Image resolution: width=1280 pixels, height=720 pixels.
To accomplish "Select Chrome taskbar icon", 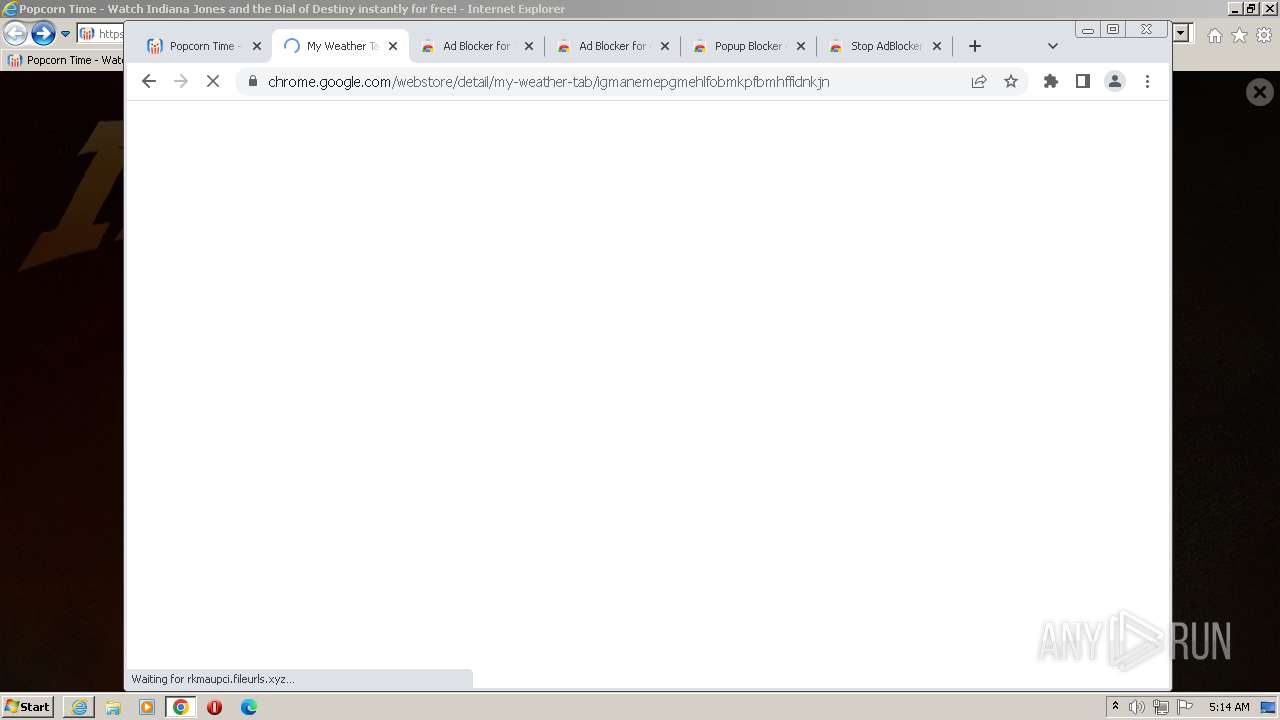I will (x=181, y=707).
